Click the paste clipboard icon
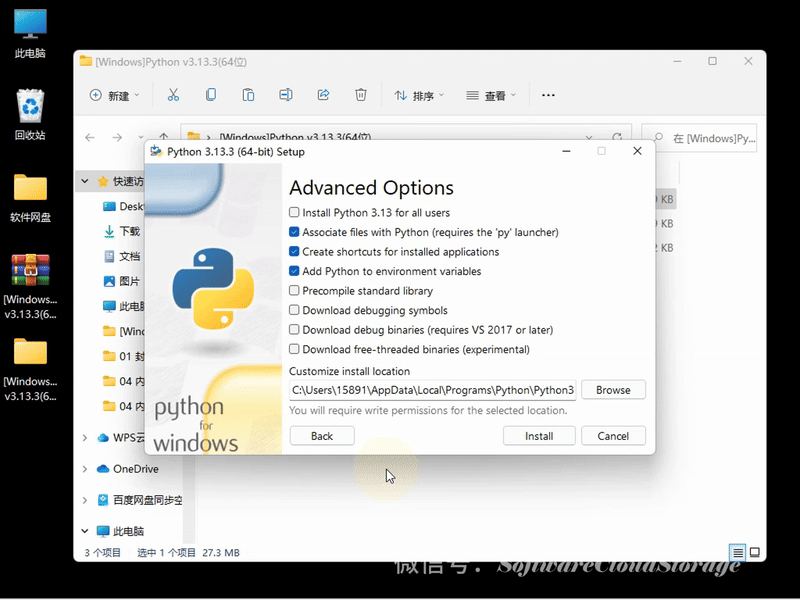The height and width of the screenshot is (600, 800). click(248, 95)
